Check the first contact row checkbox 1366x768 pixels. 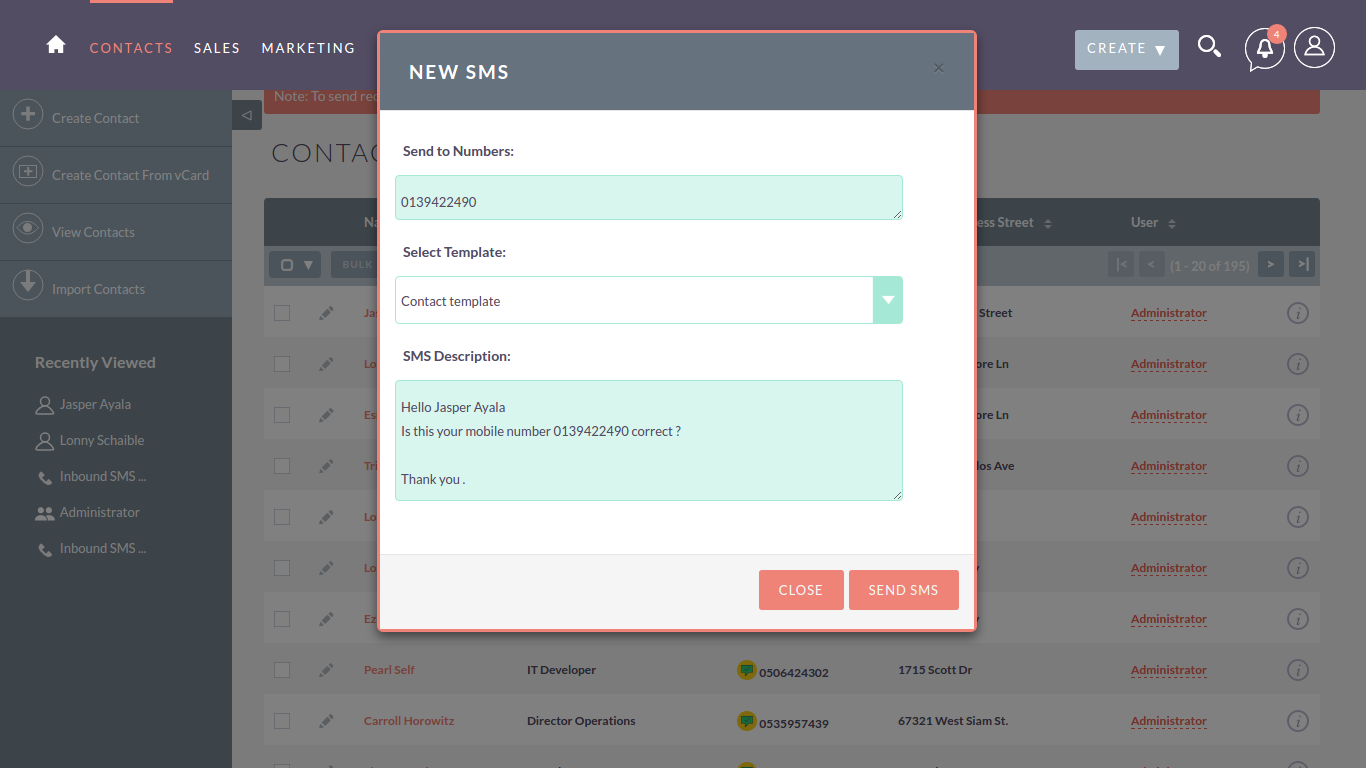282,313
